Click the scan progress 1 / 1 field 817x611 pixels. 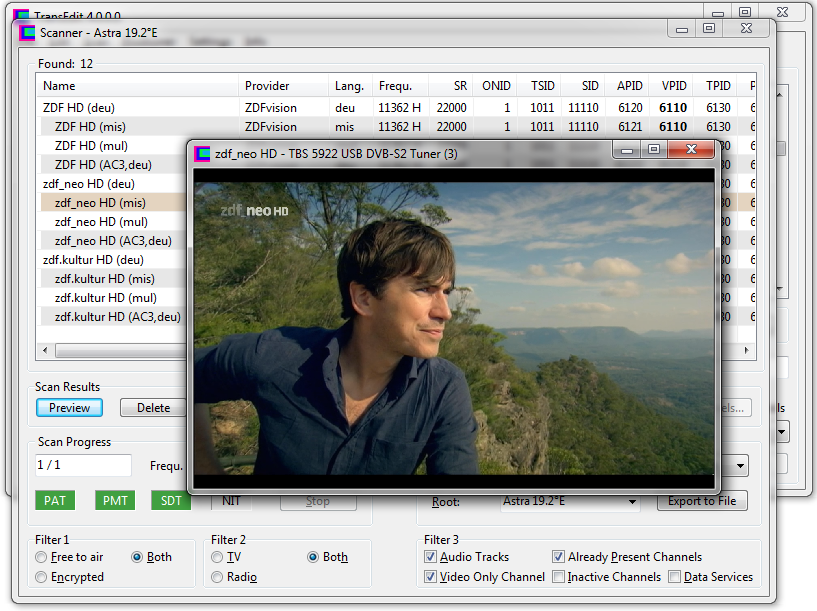click(83, 465)
